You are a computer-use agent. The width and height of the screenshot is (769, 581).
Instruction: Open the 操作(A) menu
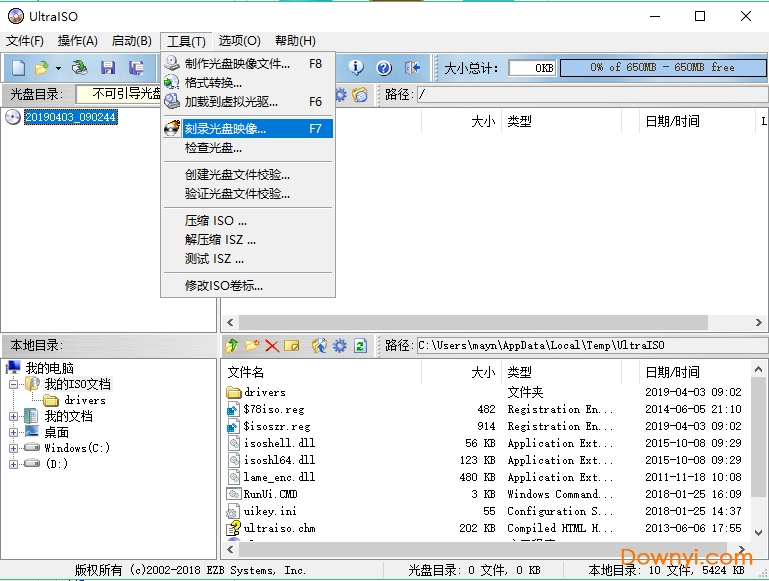[x=77, y=41]
